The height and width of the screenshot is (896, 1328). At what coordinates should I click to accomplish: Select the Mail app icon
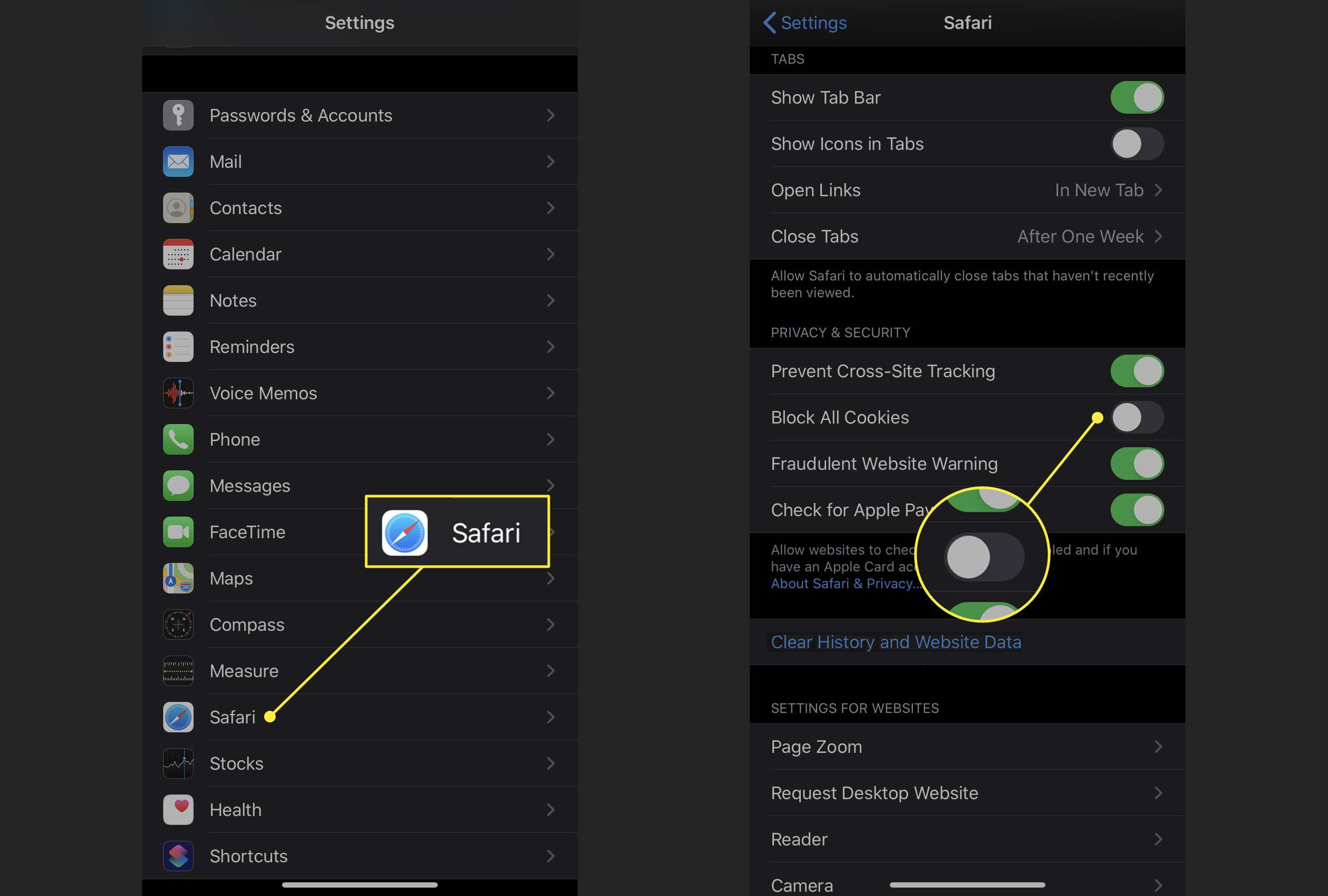pos(178,161)
